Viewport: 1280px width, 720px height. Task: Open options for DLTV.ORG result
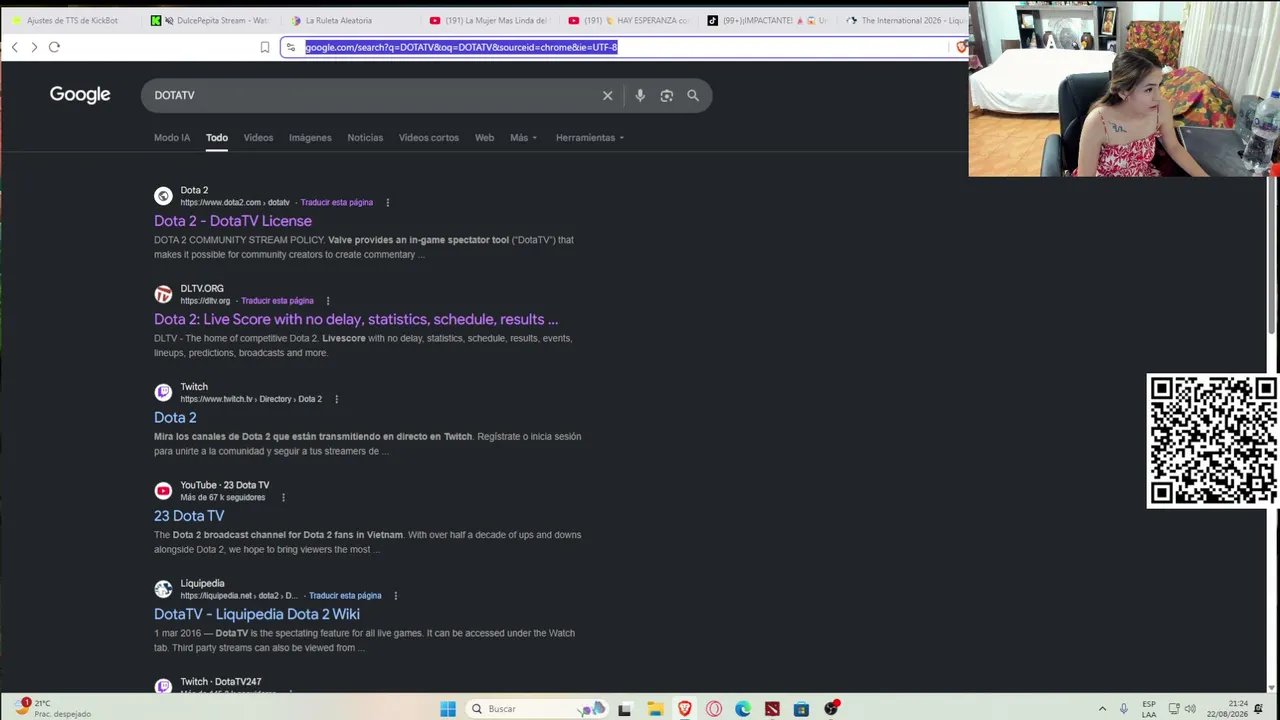(327, 301)
